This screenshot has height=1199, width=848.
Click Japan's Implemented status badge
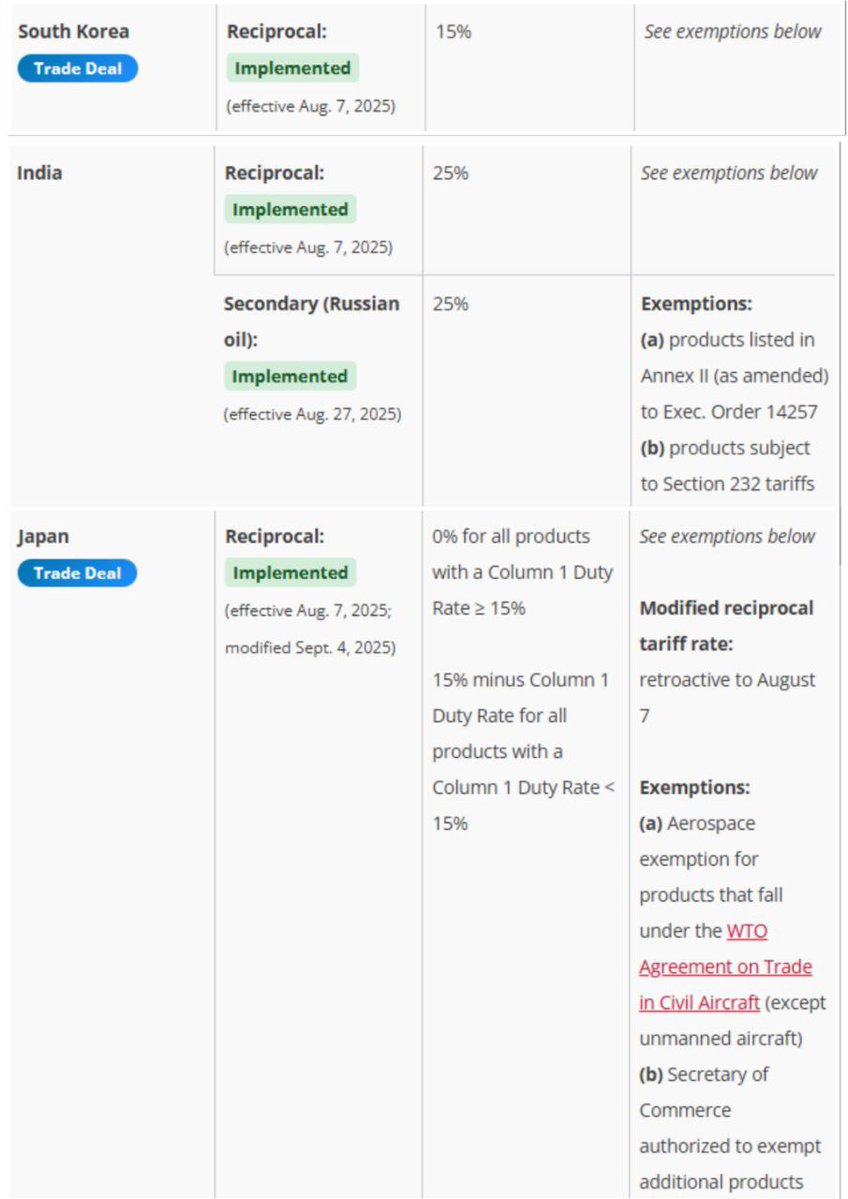click(291, 573)
